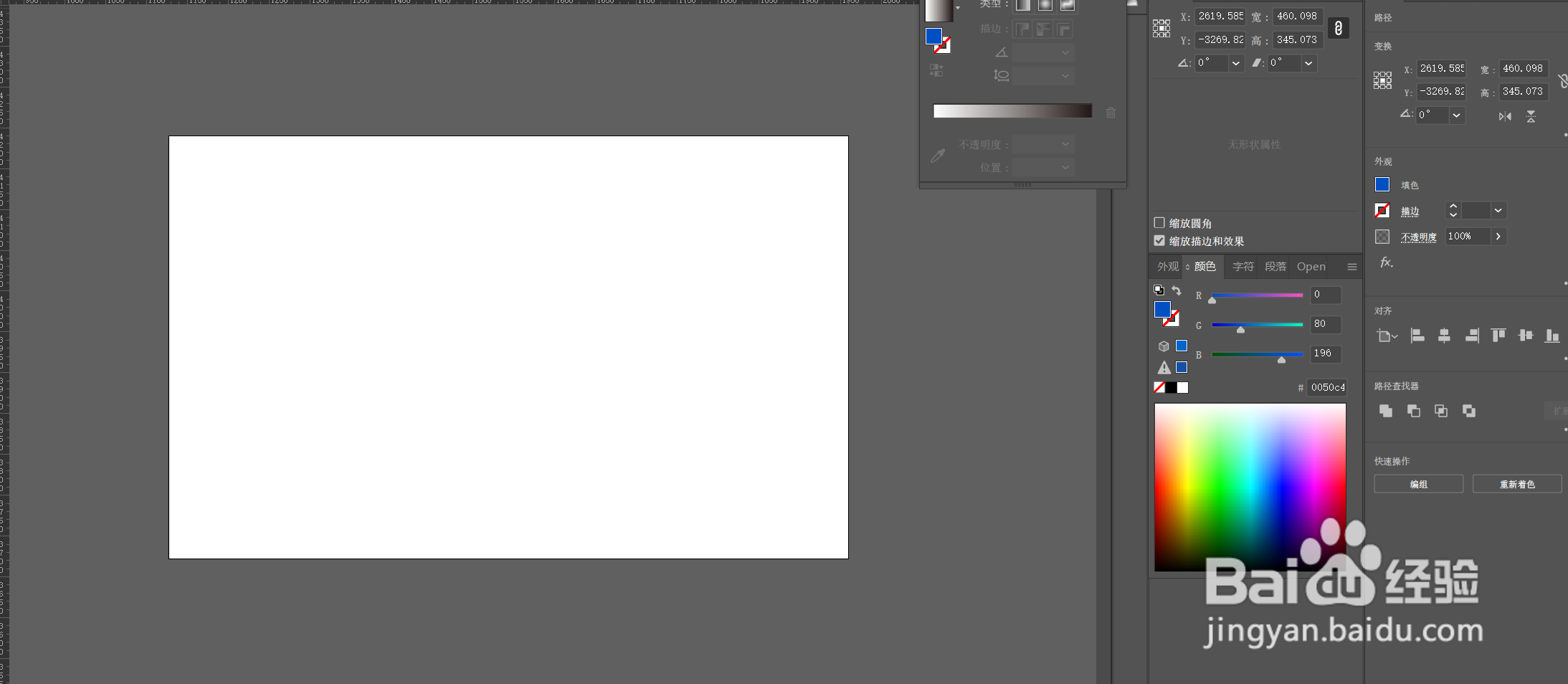Image resolution: width=1568 pixels, height=684 pixels.
Task: Click the out-of-web color cube icon
Action: (1164, 346)
